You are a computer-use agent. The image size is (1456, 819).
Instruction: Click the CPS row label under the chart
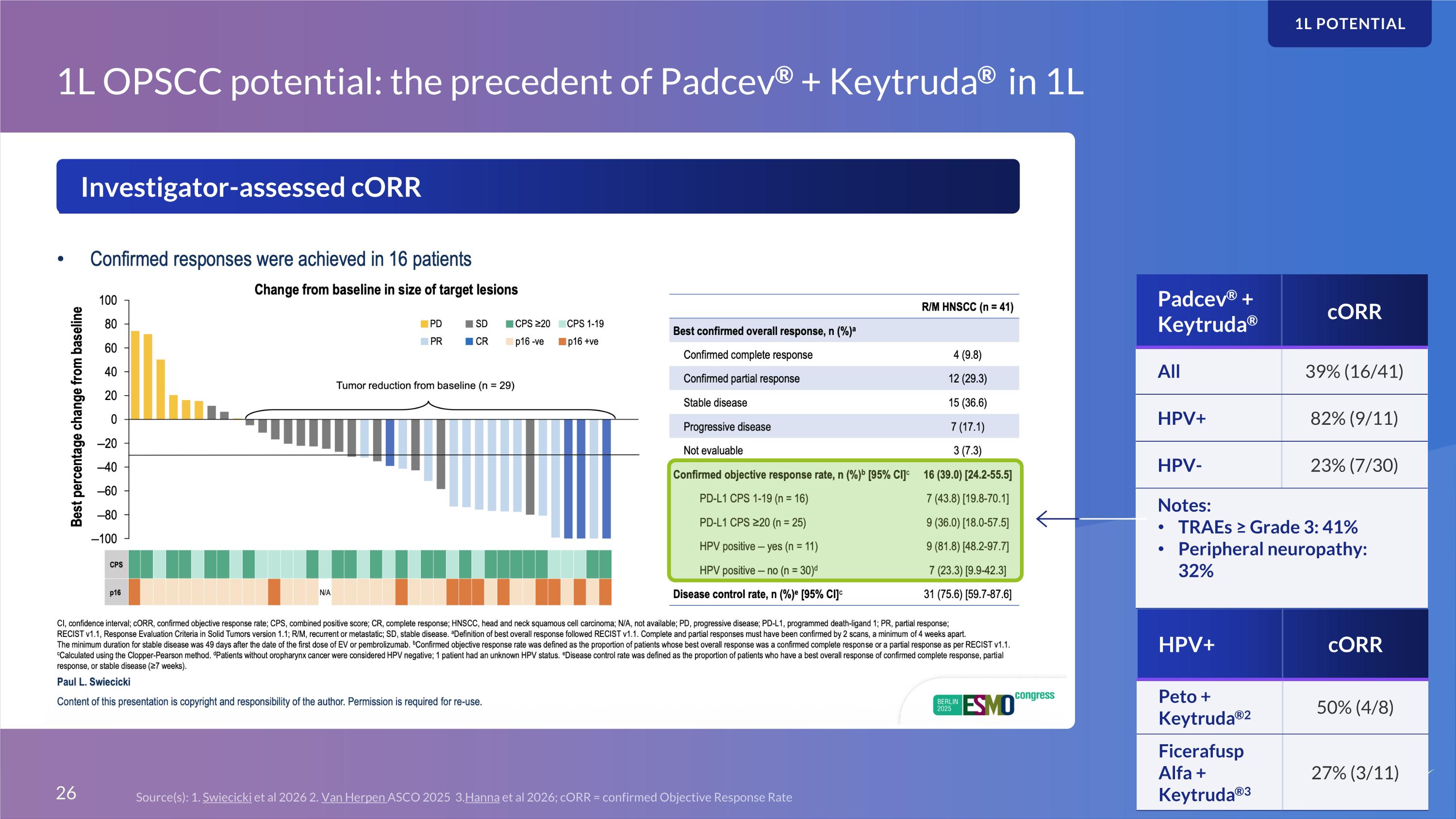click(x=116, y=564)
